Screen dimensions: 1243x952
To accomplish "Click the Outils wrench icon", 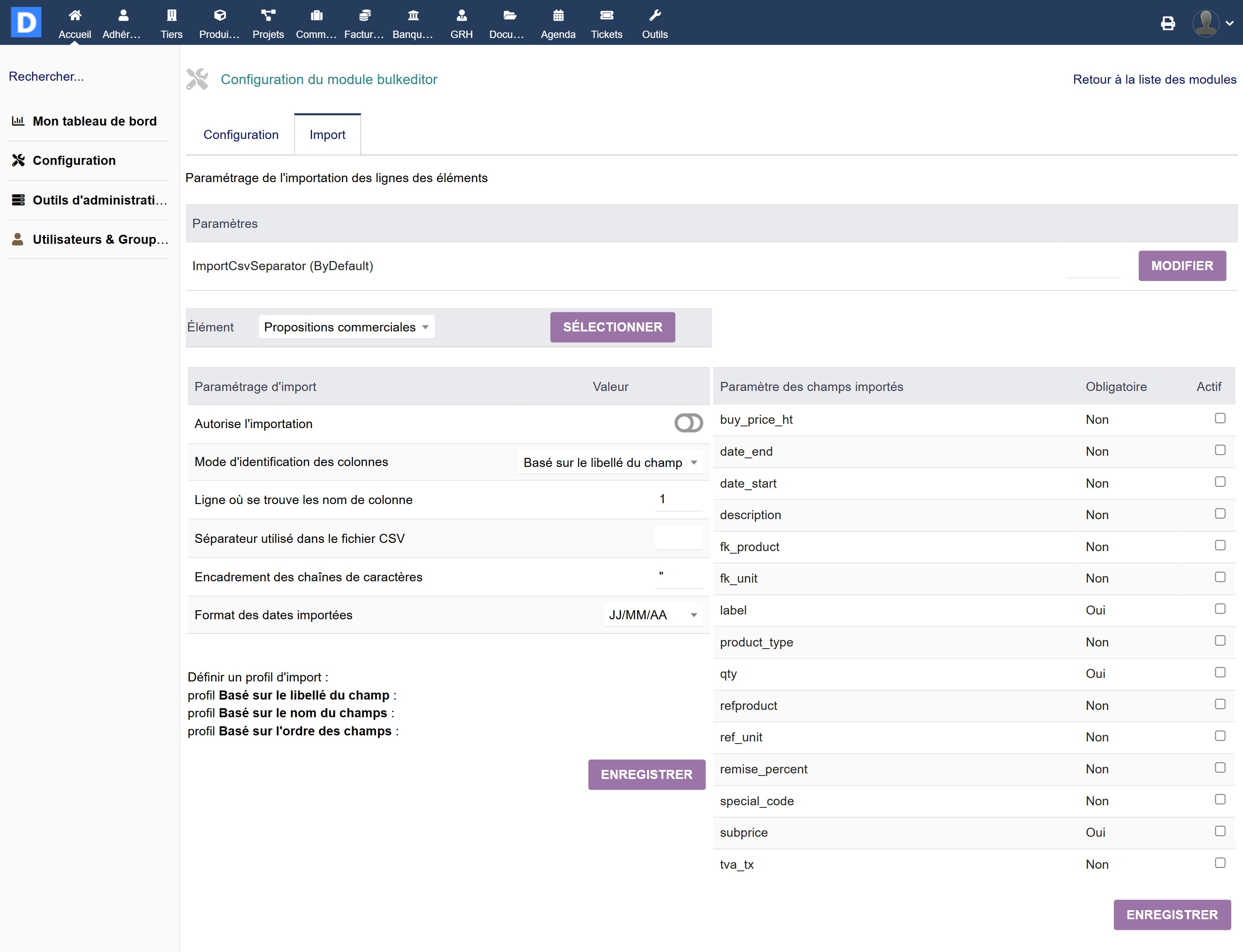I will tap(655, 15).
